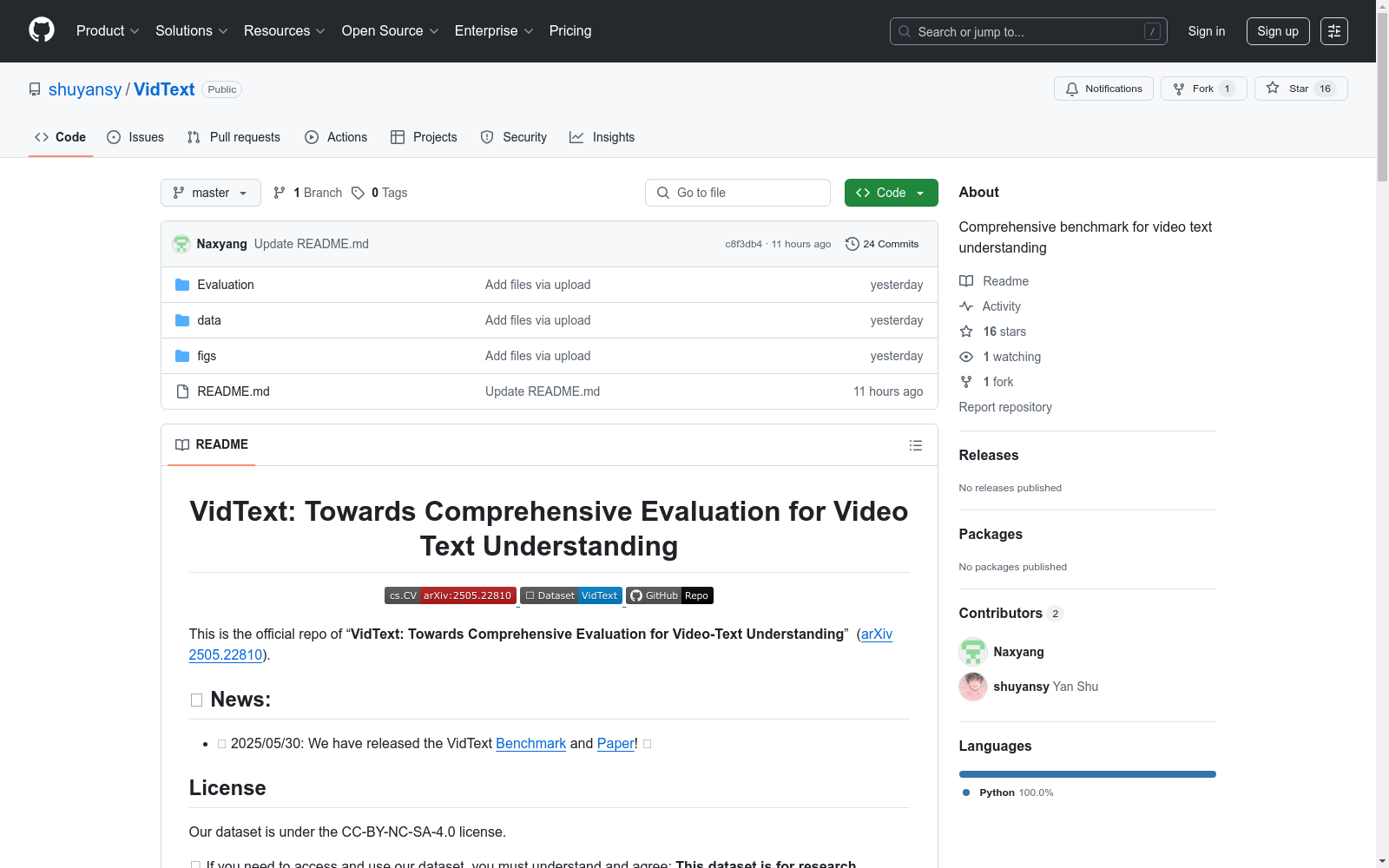Click the README.md file icon

pyautogui.click(x=182, y=391)
